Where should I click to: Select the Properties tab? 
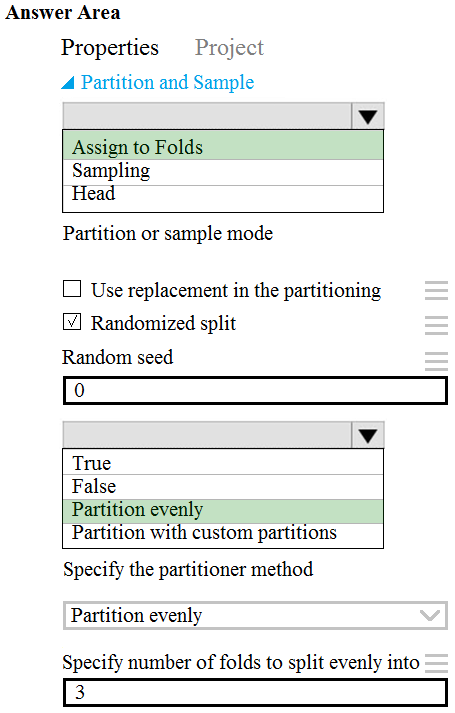pyautogui.click(x=110, y=48)
